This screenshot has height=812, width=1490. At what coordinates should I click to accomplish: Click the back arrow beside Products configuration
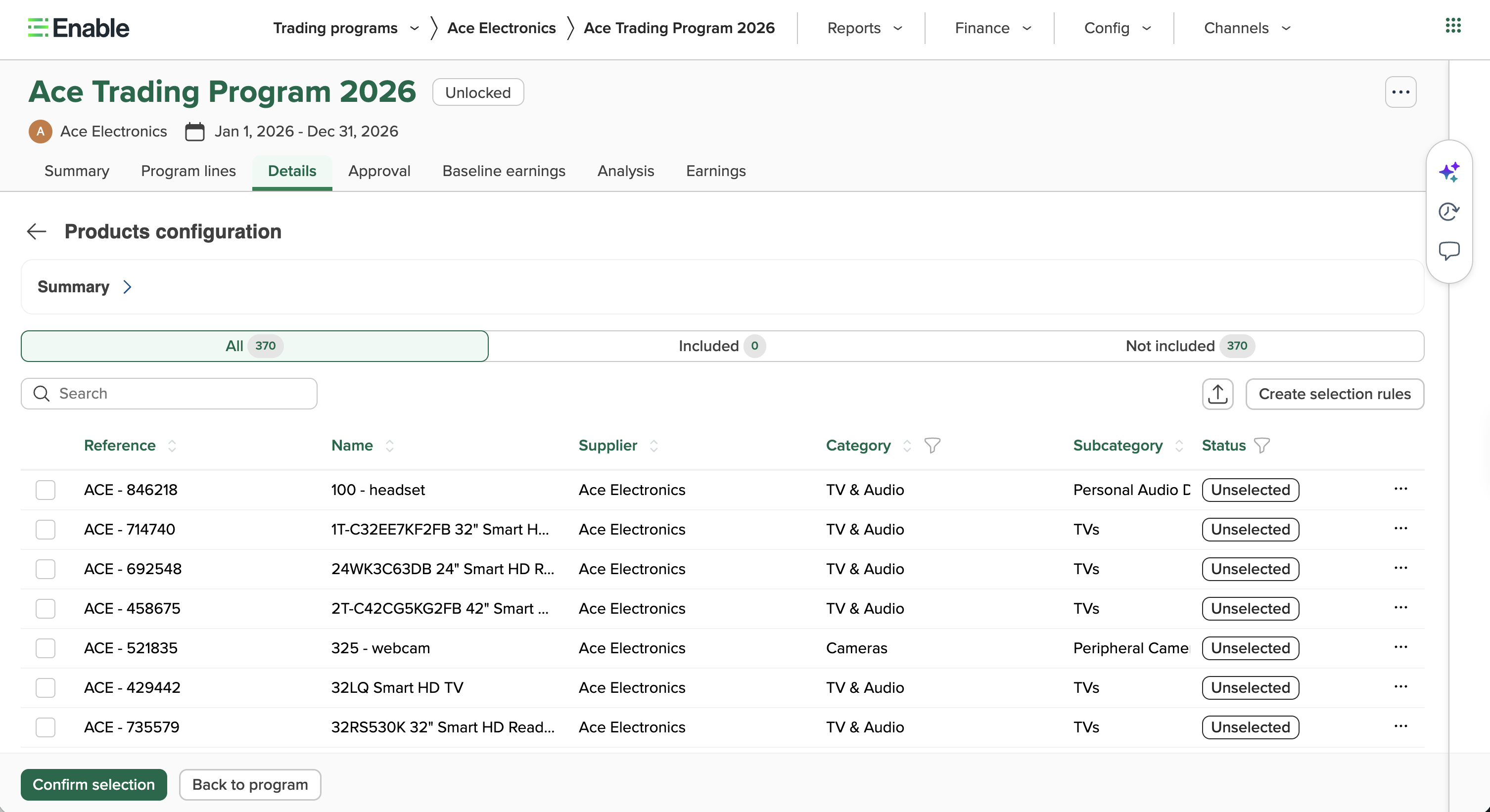37,231
